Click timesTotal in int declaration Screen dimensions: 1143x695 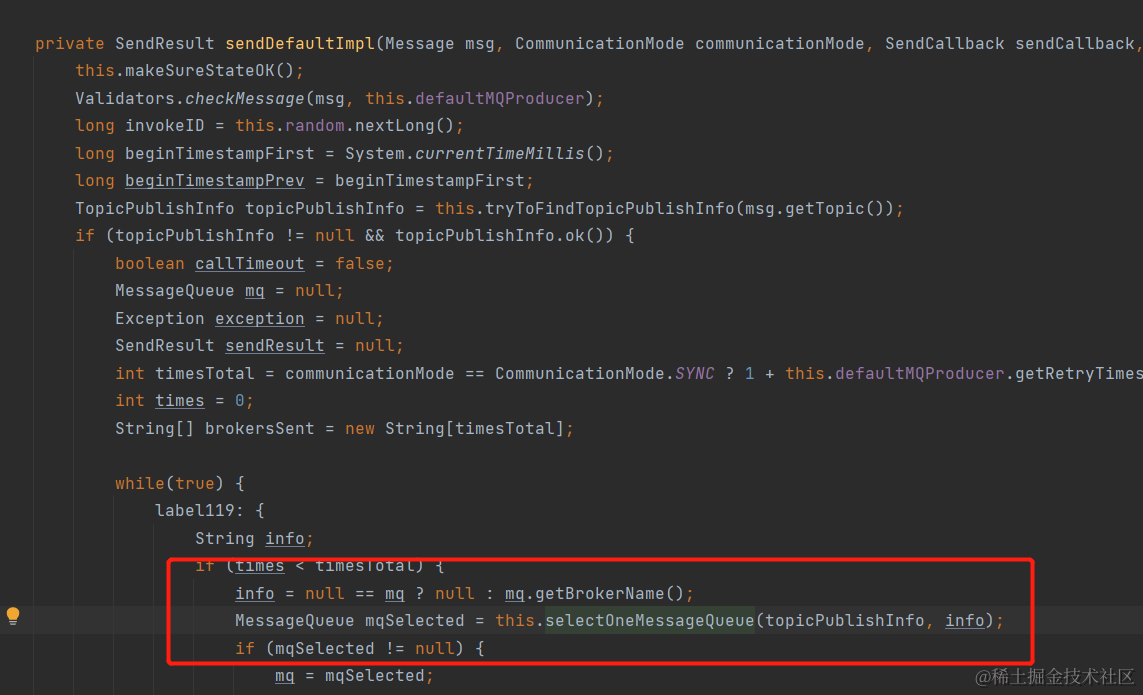[x=205, y=373]
